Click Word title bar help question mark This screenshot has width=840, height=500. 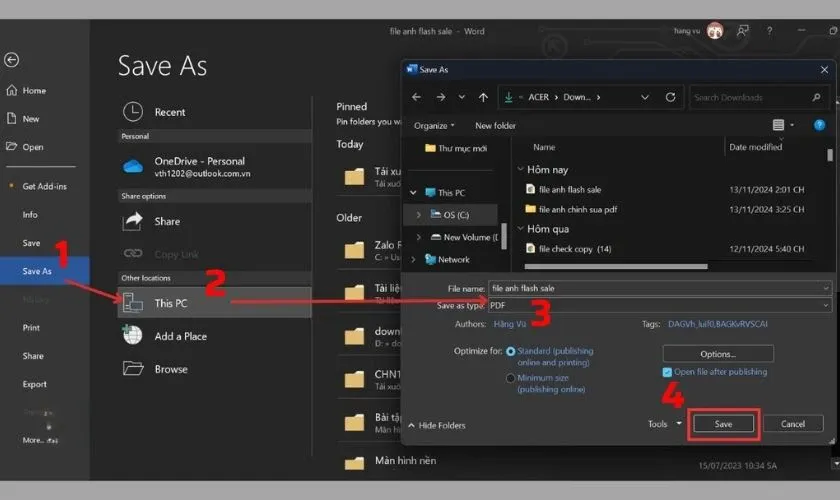click(769, 31)
